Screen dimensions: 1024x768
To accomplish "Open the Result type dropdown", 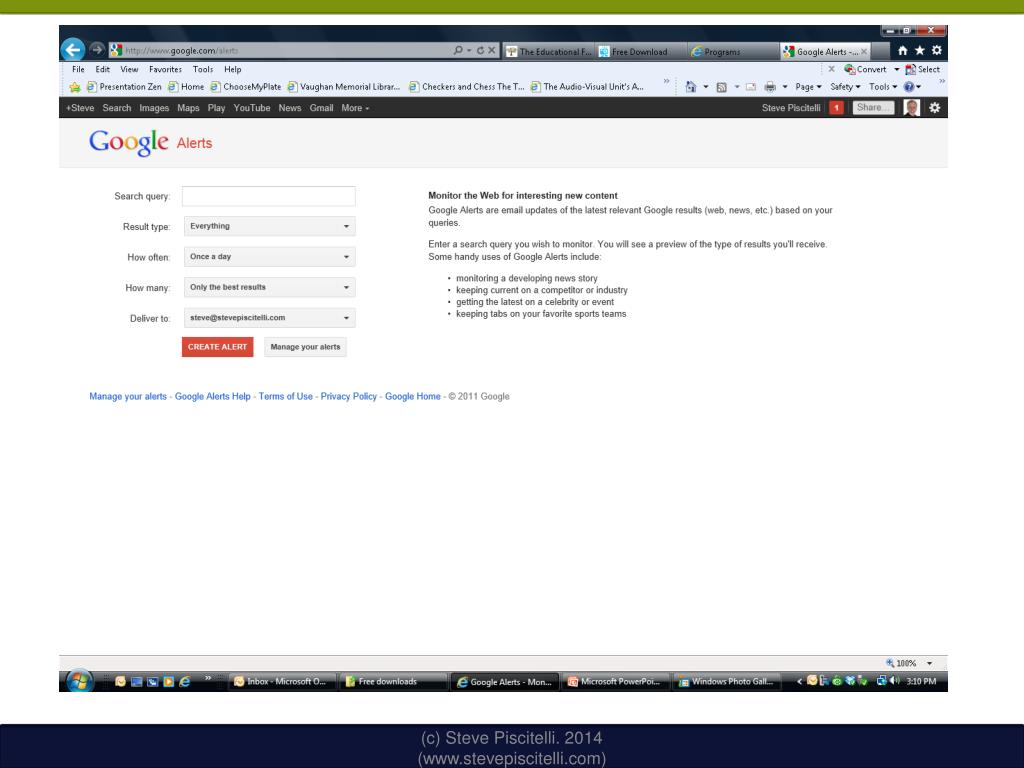I will click(270, 226).
